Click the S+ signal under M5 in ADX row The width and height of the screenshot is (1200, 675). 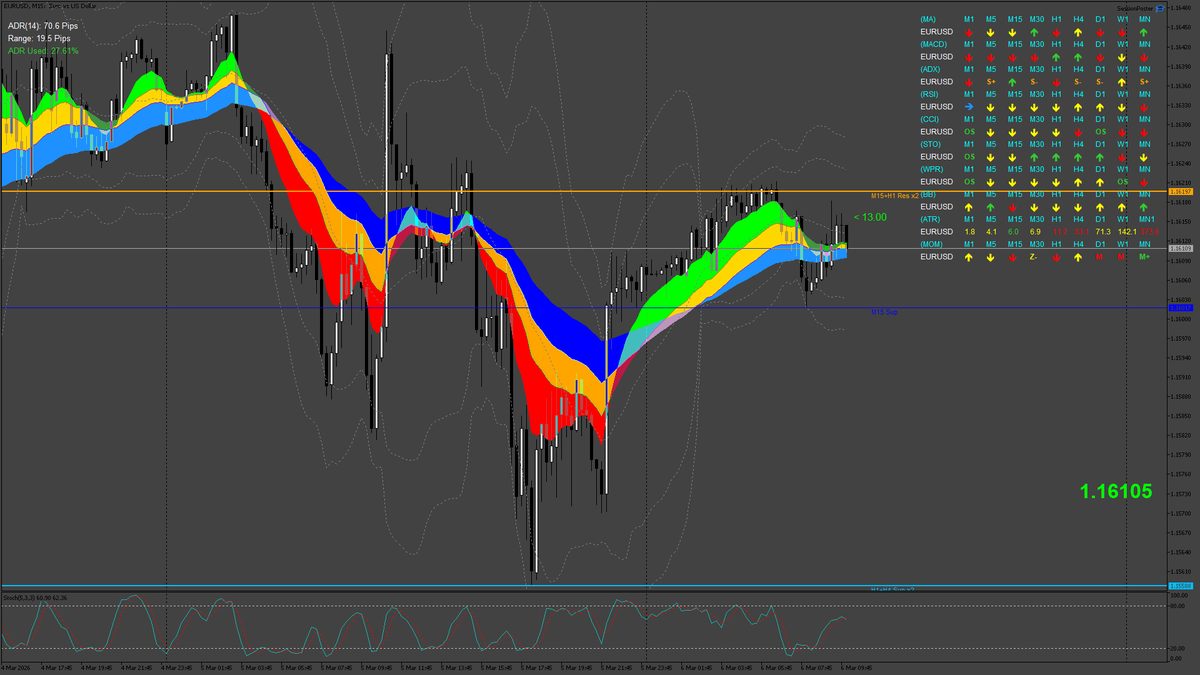(x=991, y=82)
